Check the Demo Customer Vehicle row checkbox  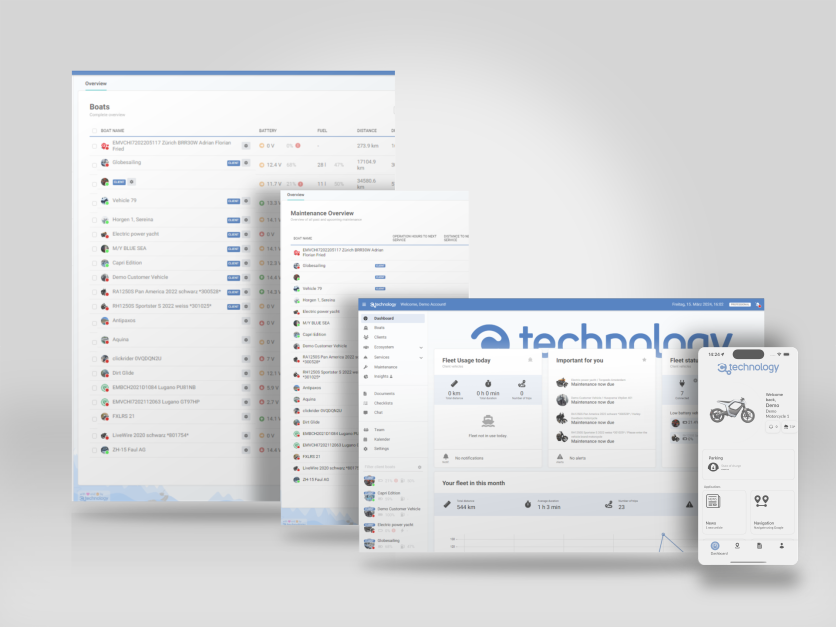(94, 278)
